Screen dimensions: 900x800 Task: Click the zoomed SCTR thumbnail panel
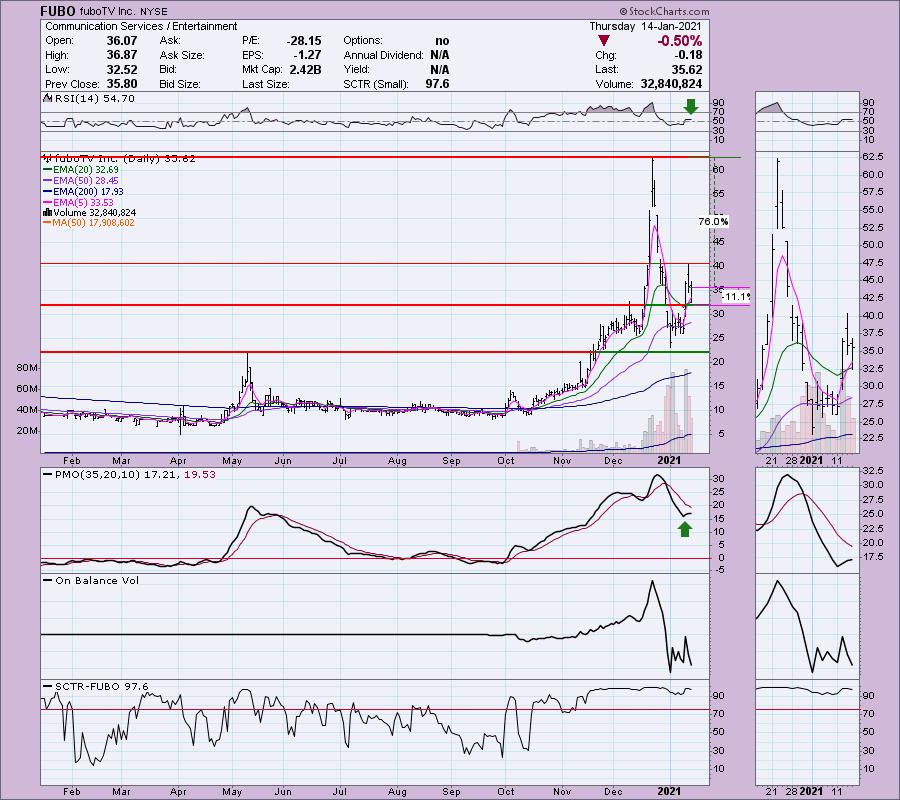tap(807, 732)
